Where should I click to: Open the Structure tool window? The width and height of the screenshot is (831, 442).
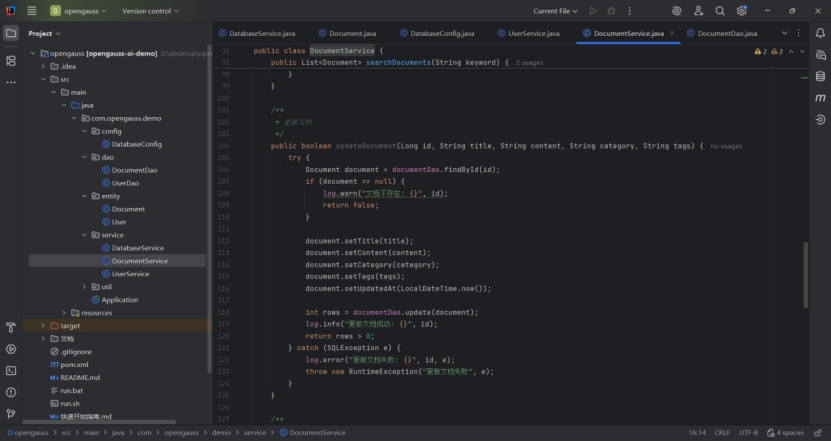point(11,61)
